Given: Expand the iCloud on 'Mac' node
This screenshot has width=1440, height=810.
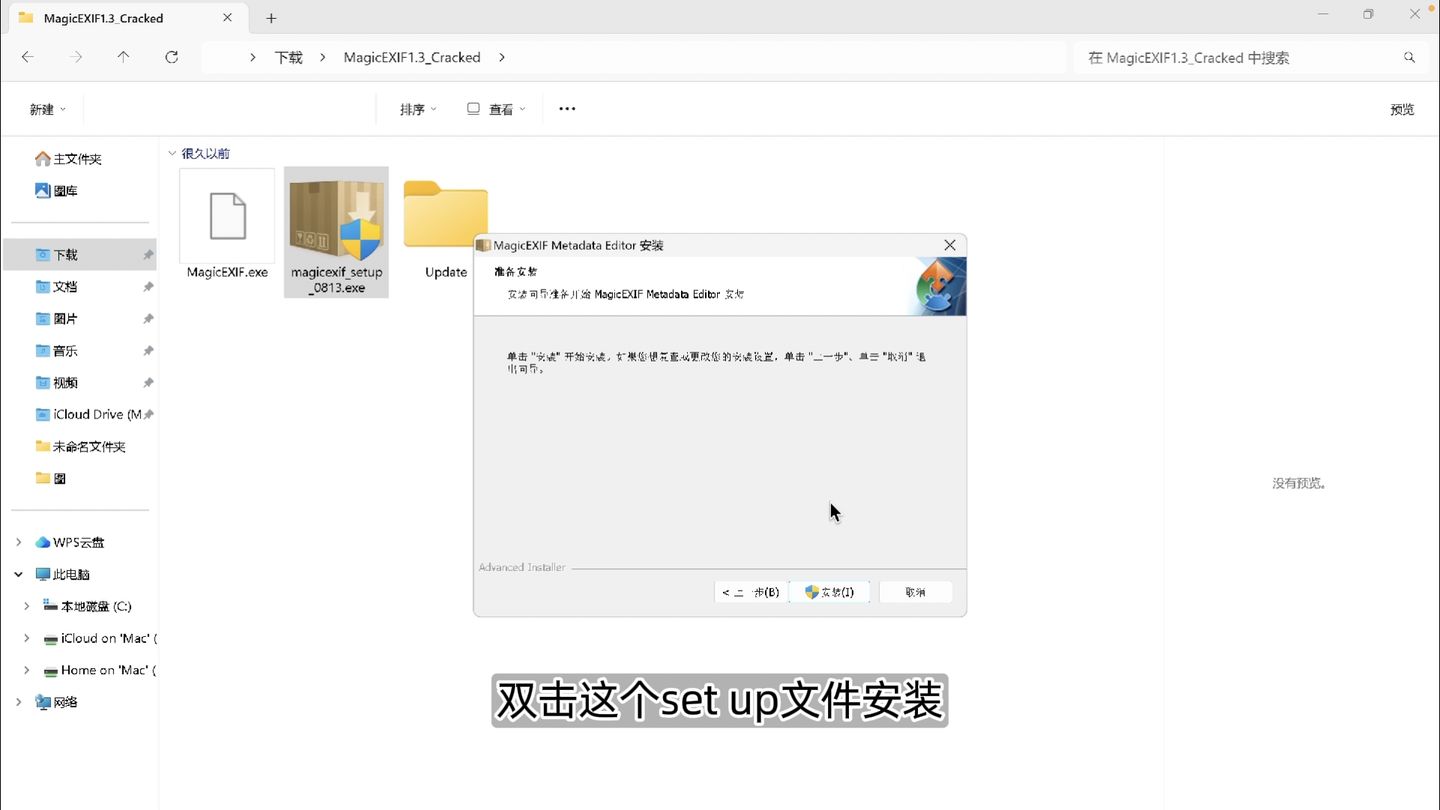Looking at the screenshot, I should coord(27,638).
